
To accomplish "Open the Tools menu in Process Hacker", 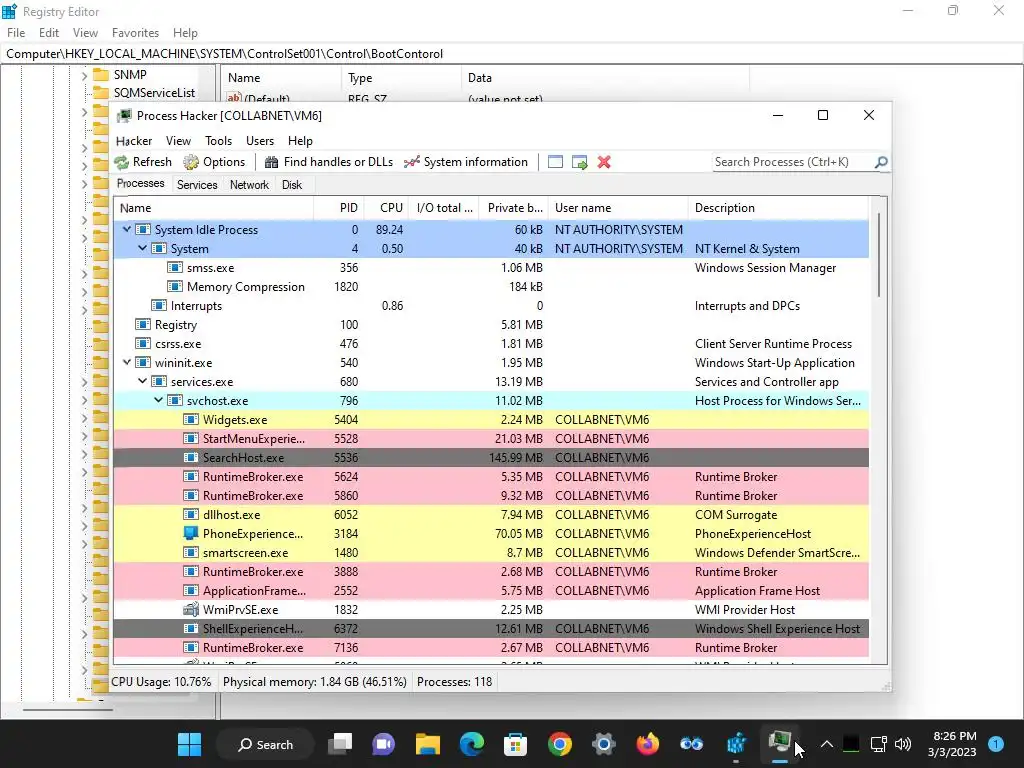I will 218,141.
